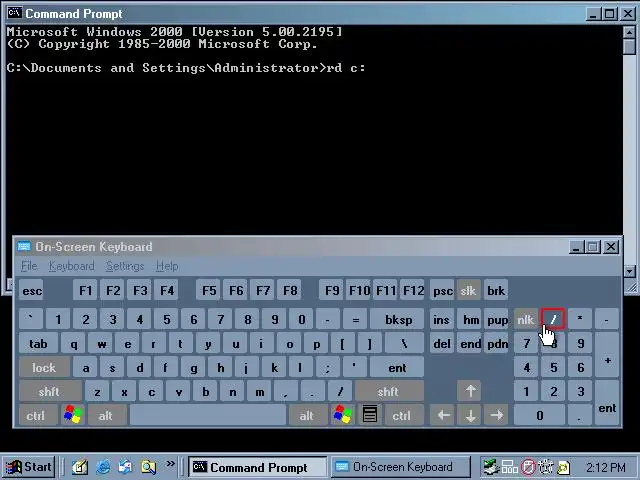
Task: Toggle the slk scroll lock key
Action: pyautogui.click(x=468, y=290)
